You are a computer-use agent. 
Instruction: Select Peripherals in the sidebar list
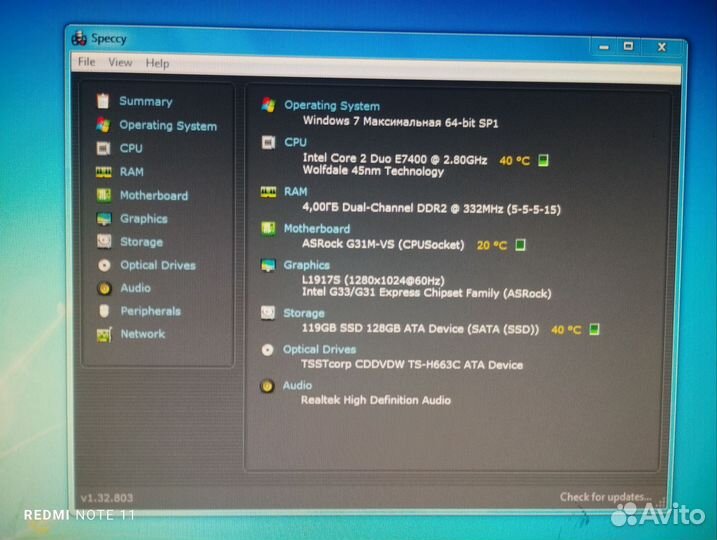[150, 311]
